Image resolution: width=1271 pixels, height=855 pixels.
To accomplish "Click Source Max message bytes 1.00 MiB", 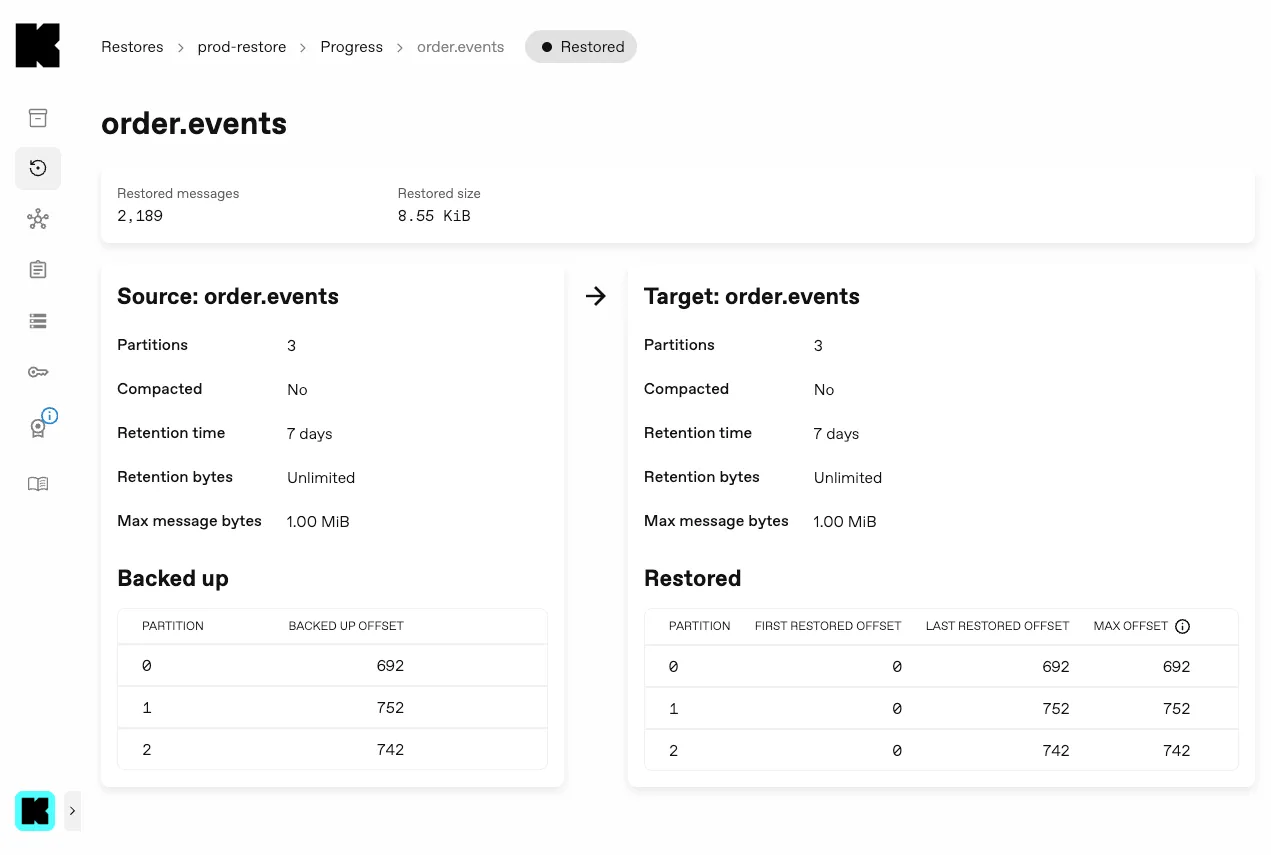I will [x=318, y=522].
